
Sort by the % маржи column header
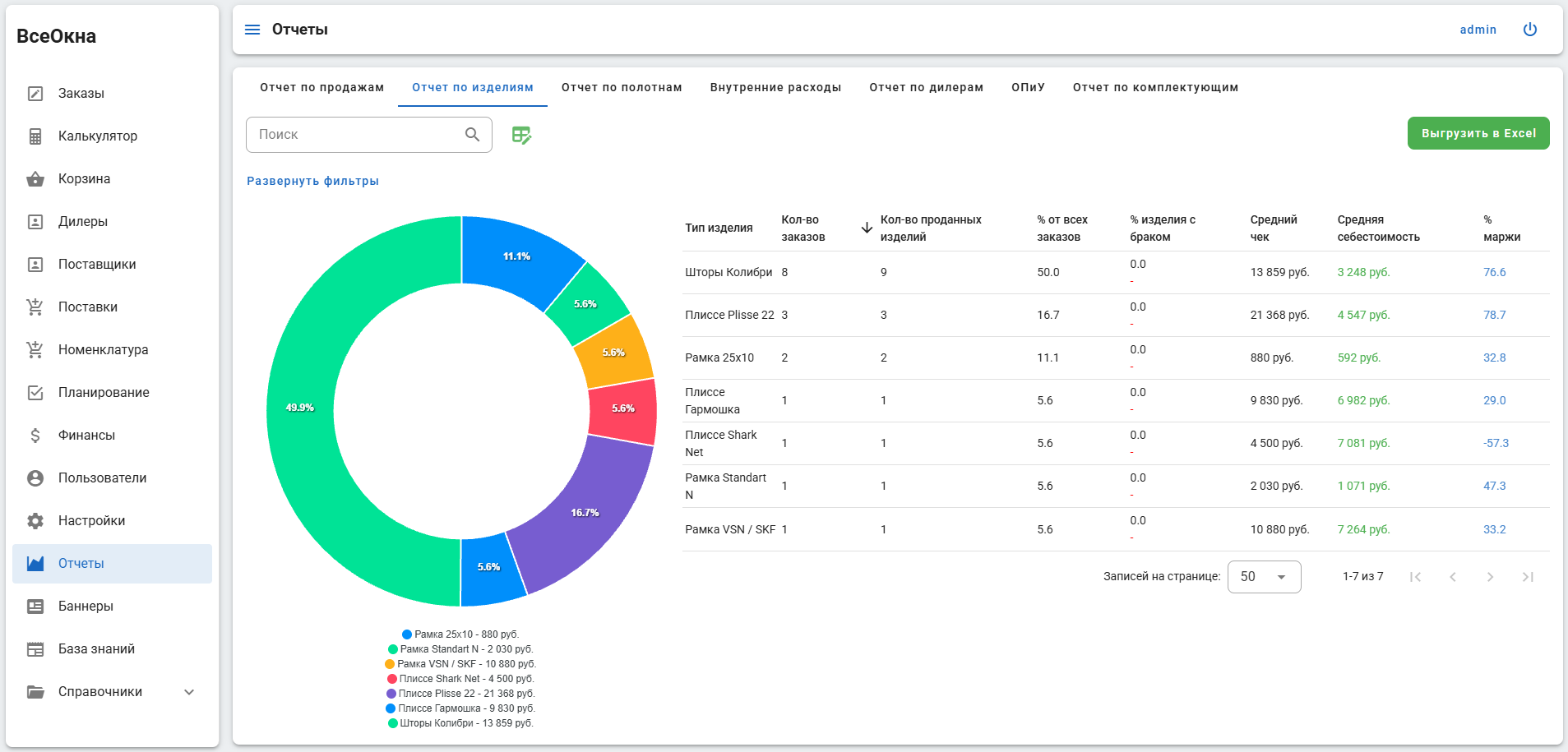click(1501, 228)
